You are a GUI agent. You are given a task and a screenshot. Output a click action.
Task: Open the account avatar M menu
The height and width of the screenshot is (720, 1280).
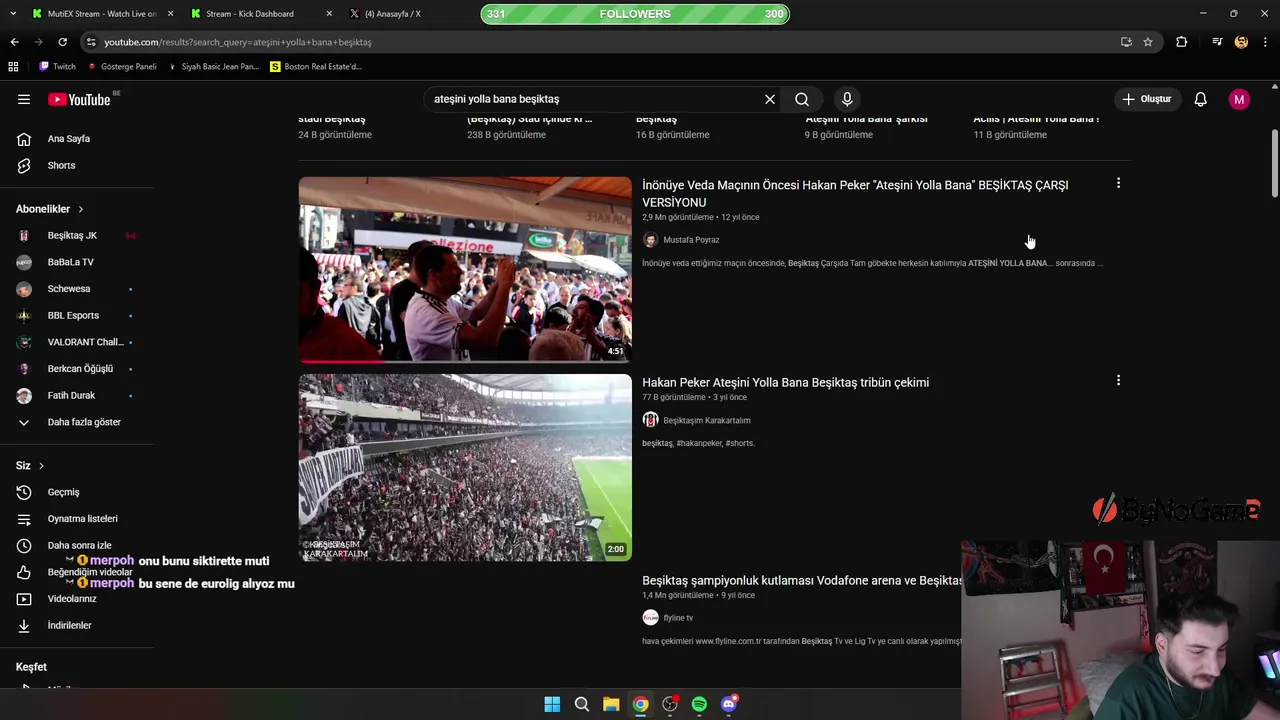coord(1239,99)
